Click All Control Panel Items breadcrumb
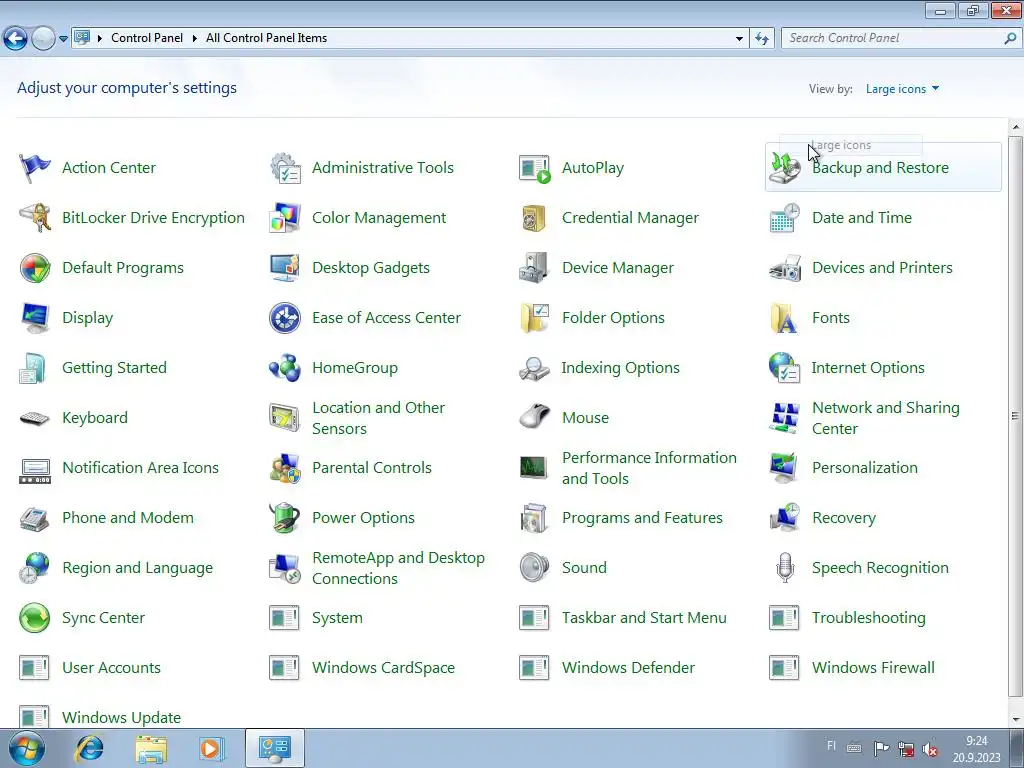The image size is (1024, 768). tap(266, 38)
